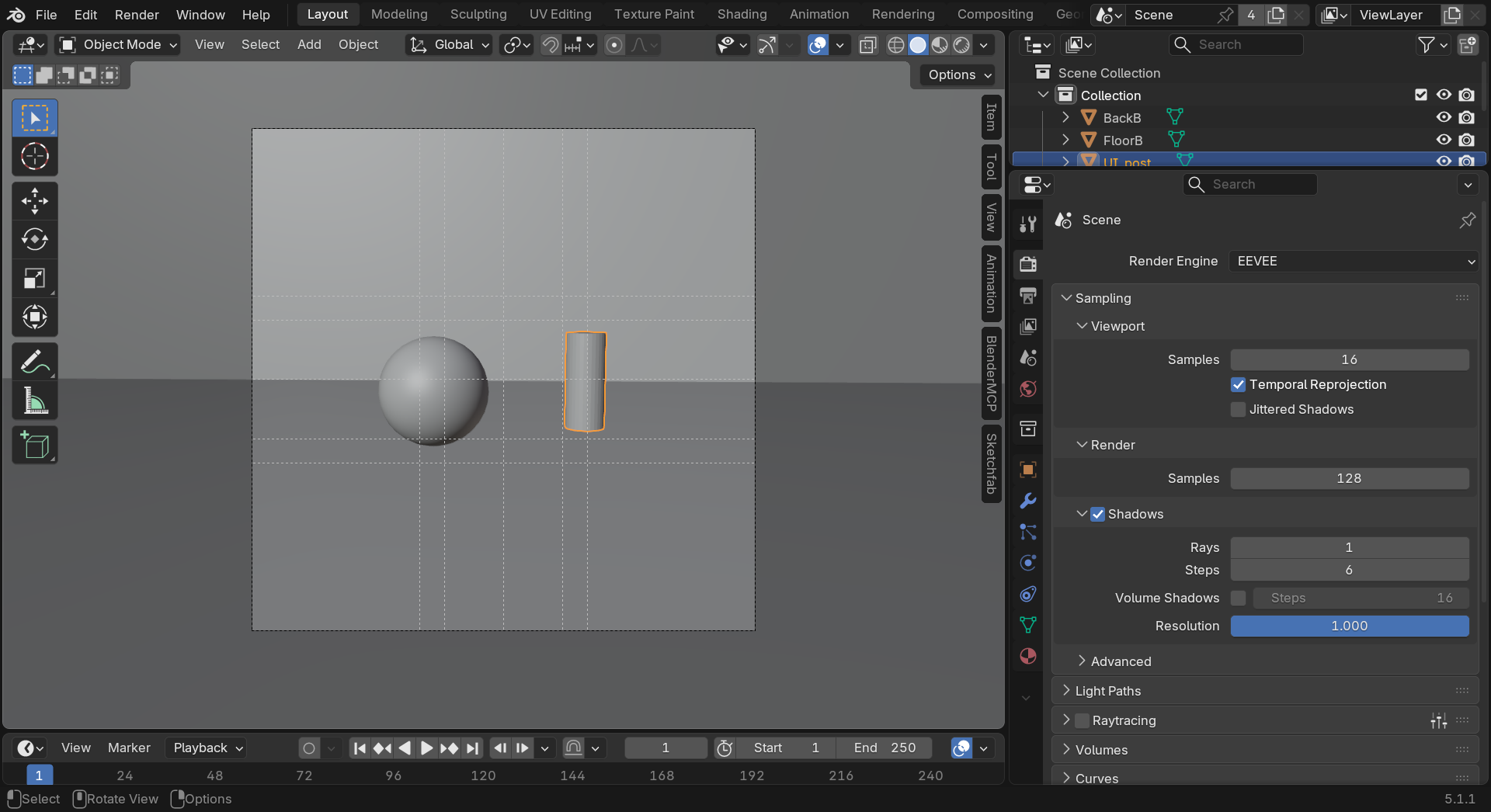The height and width of the screenshot is (812, 1491).
Task: Switch to the Modeling workspace tab
Action: point(399,14)
